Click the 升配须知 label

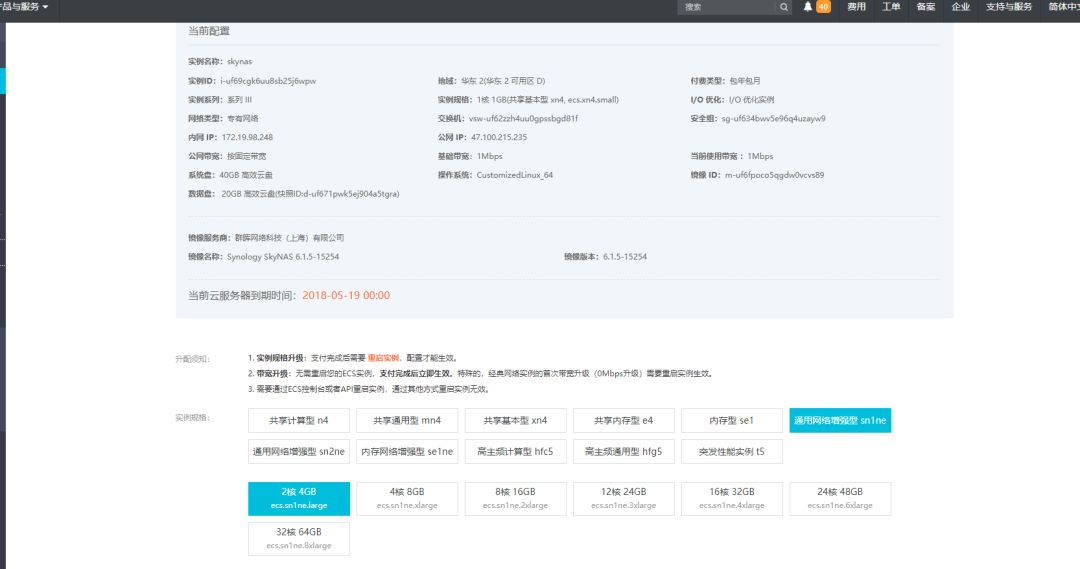(192, 359)
